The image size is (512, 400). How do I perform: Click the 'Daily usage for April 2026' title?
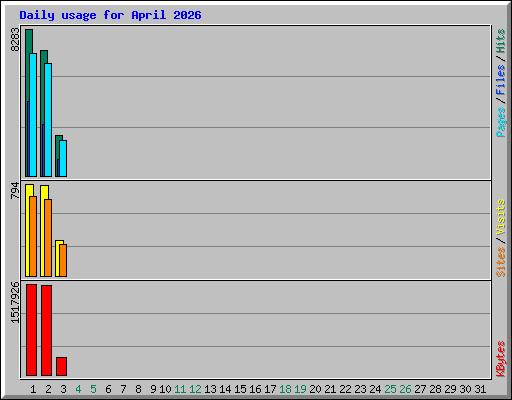pos(110,15)
